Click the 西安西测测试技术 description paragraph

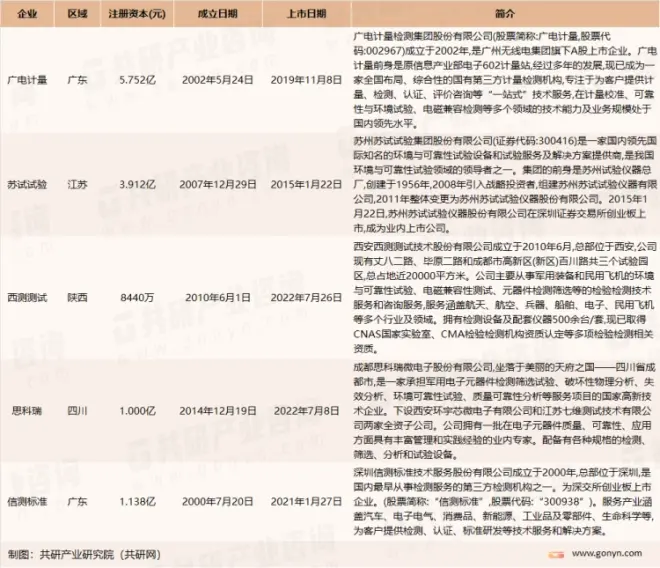[505, 298]
